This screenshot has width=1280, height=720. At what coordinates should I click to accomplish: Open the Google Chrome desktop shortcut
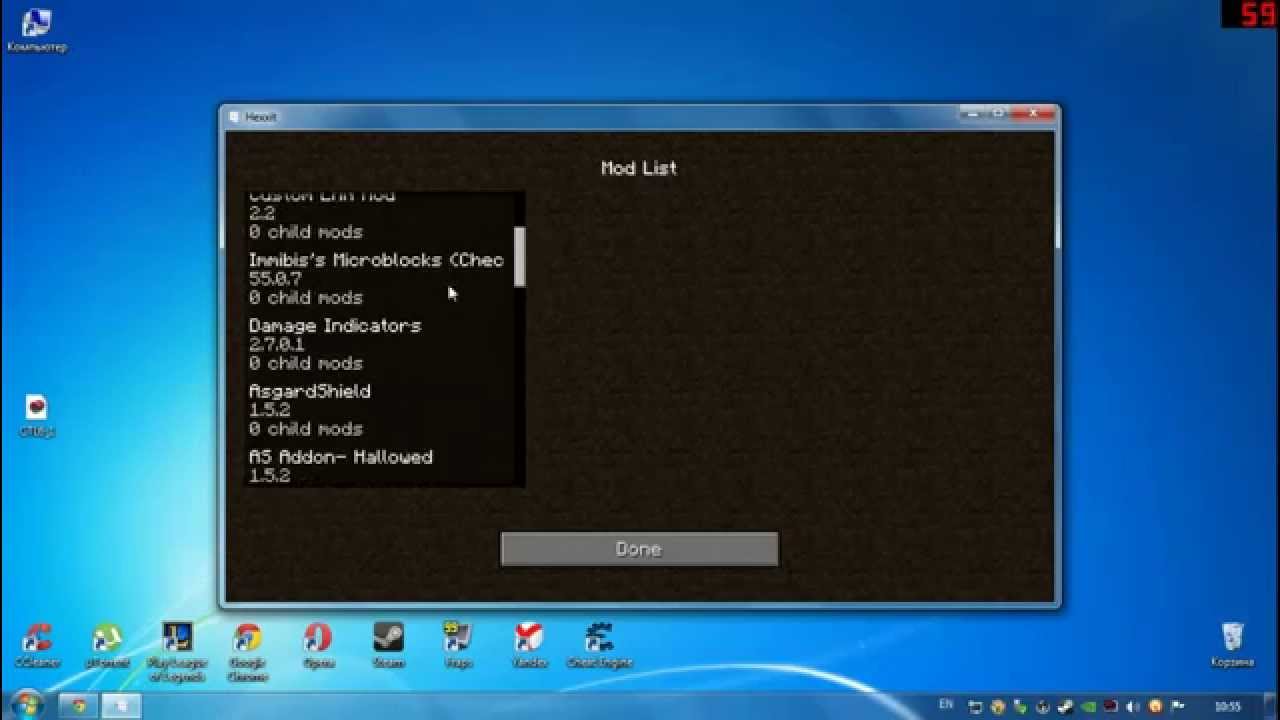click(247, 652)
